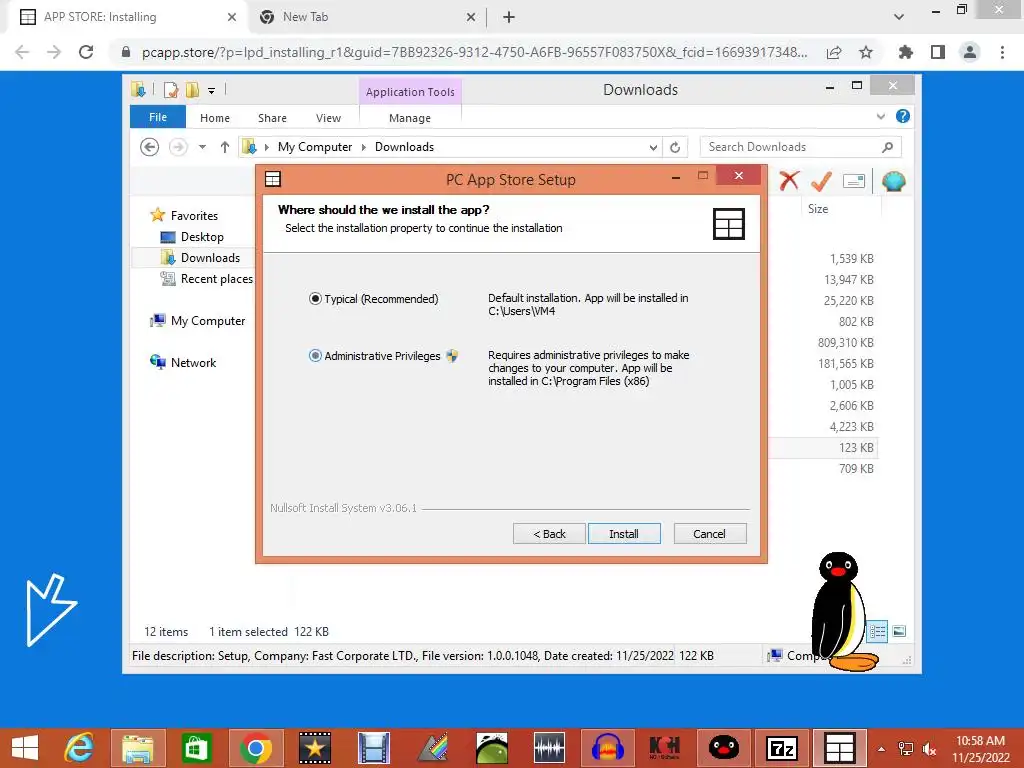Viewport: 1024px width, 768px height.
Task: Launch Internet Explorer from taskbar
Action: (x=79, y=748)
